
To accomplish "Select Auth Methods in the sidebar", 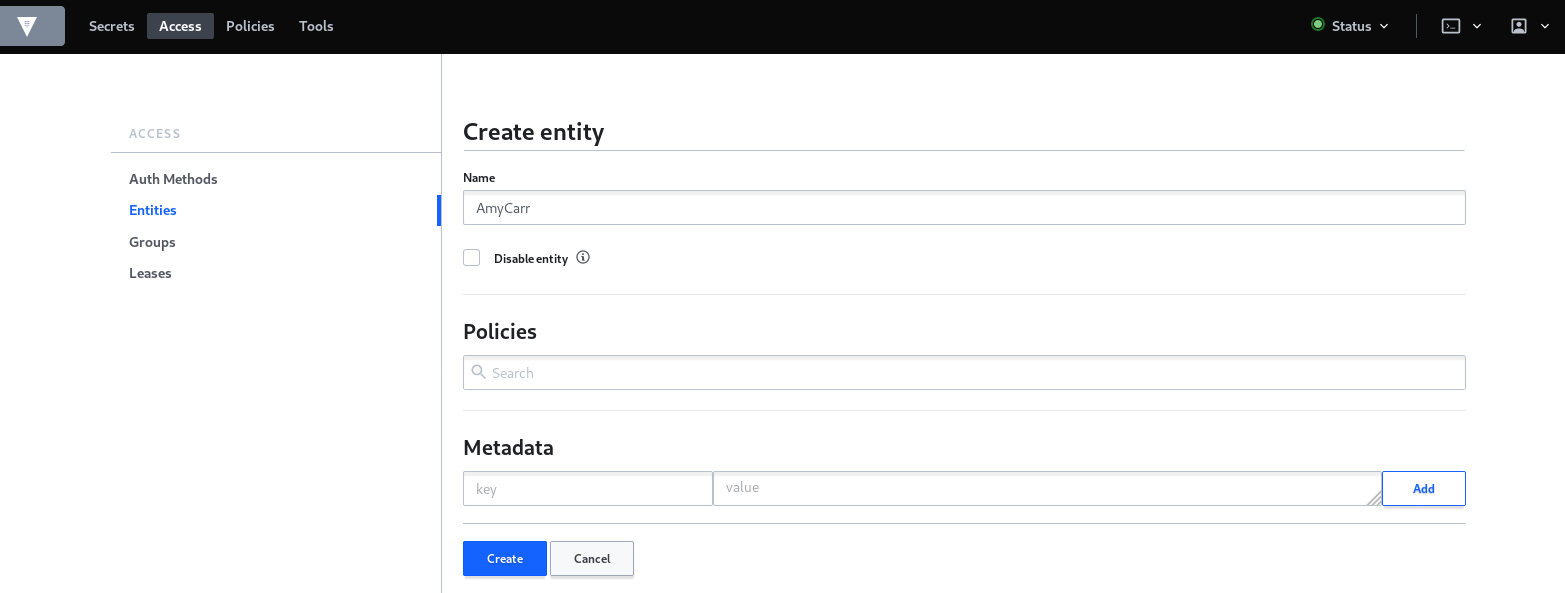I will tap(173, 179).
